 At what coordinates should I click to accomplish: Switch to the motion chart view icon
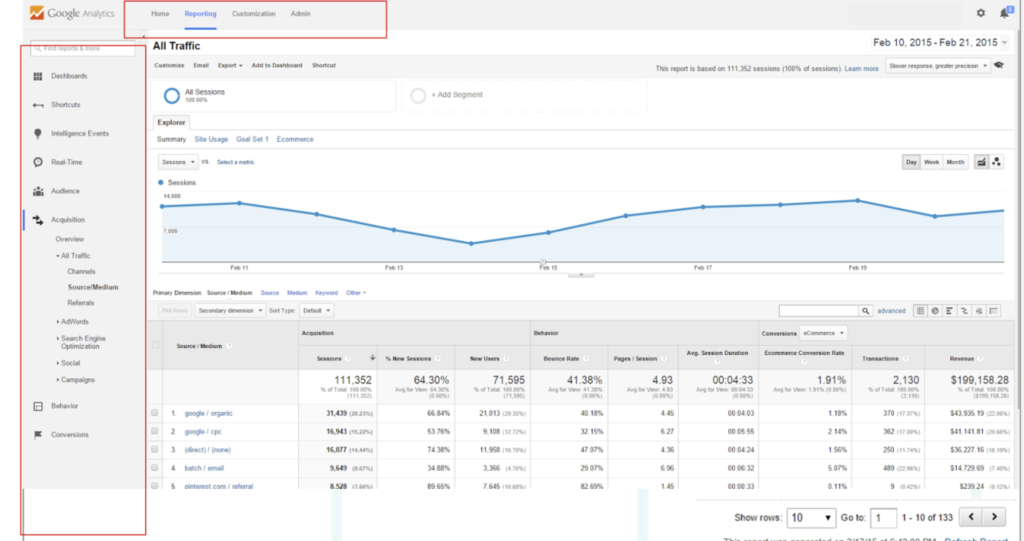pos(997,162)
